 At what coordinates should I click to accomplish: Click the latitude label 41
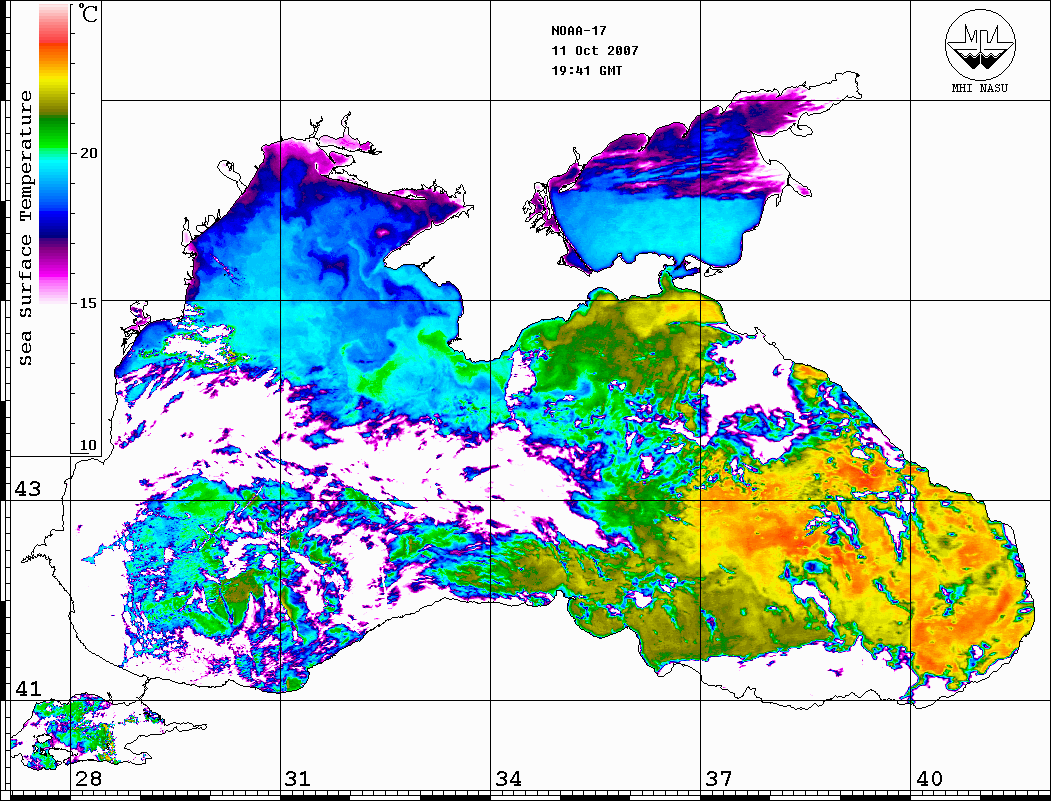(x=28, y=688)
